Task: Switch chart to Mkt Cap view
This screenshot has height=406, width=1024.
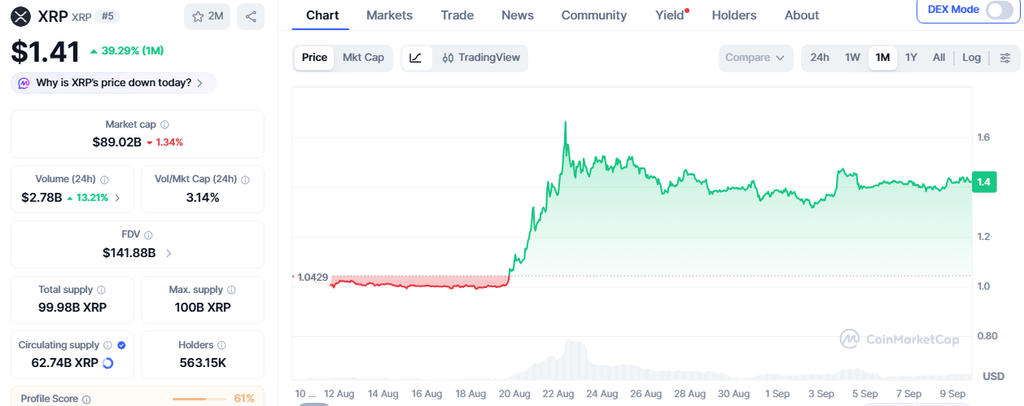Action: tap(363, 57)
